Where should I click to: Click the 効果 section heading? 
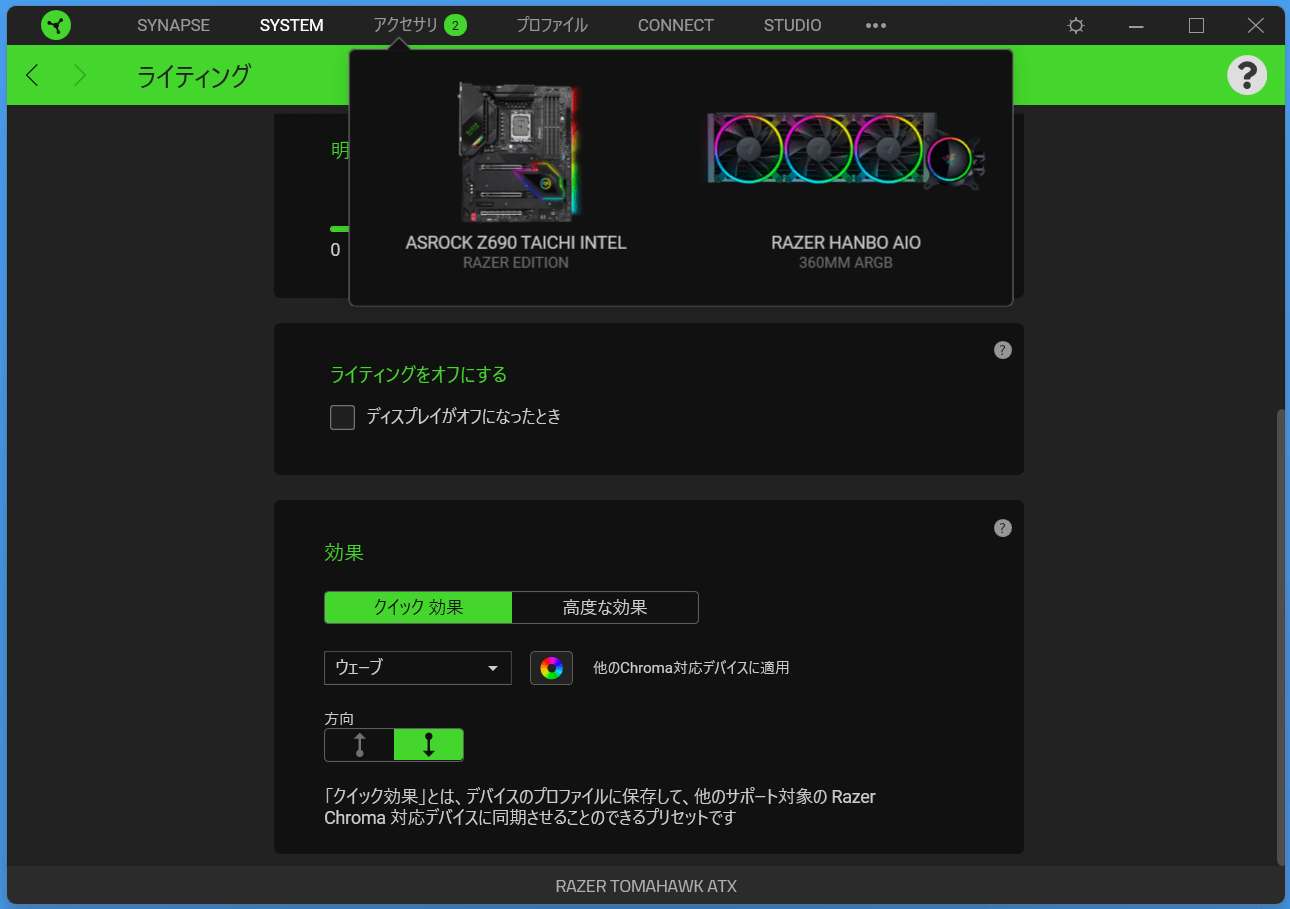[344, 552]
